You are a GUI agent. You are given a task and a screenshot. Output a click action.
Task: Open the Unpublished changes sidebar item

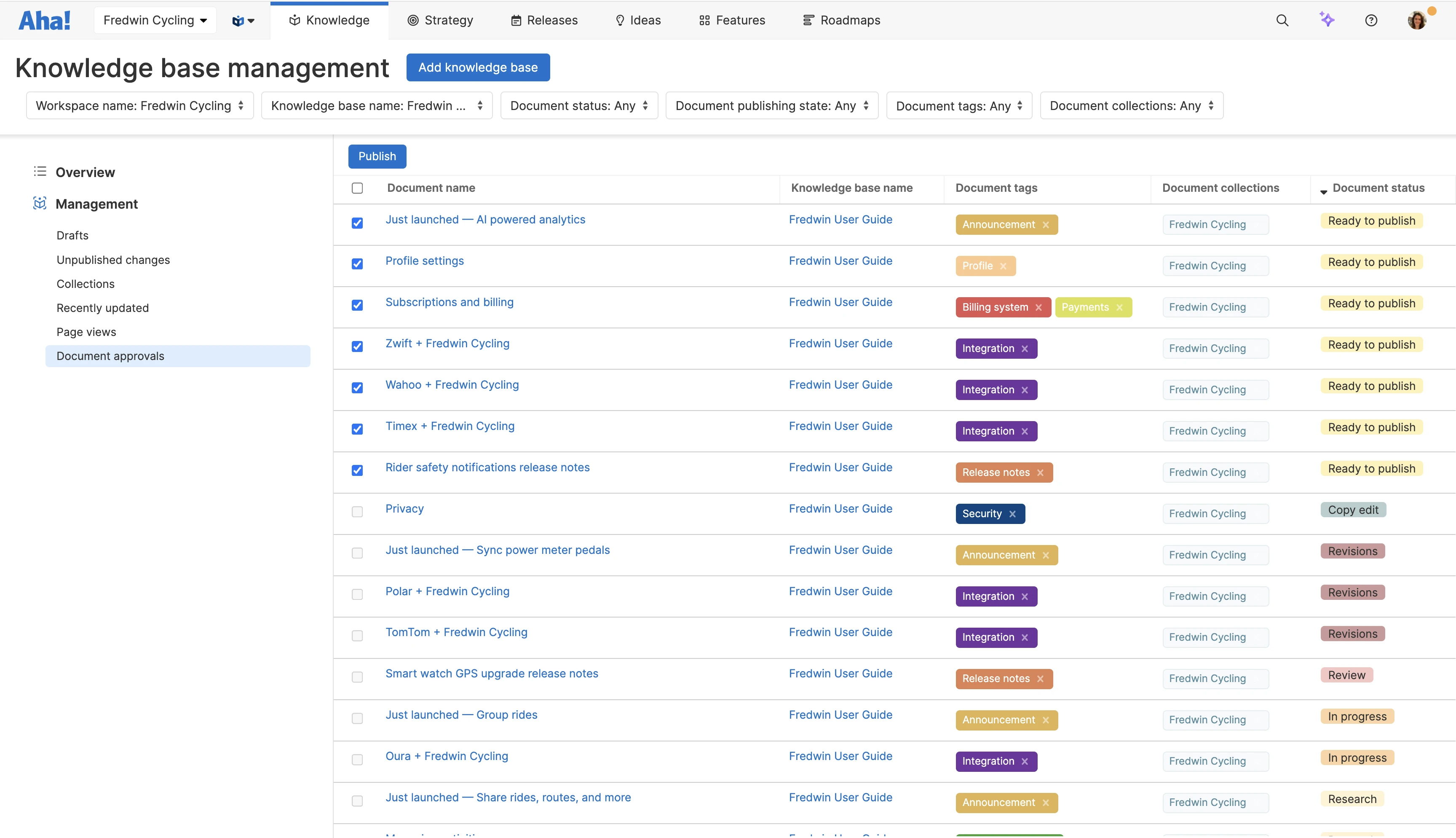[113, 260]
